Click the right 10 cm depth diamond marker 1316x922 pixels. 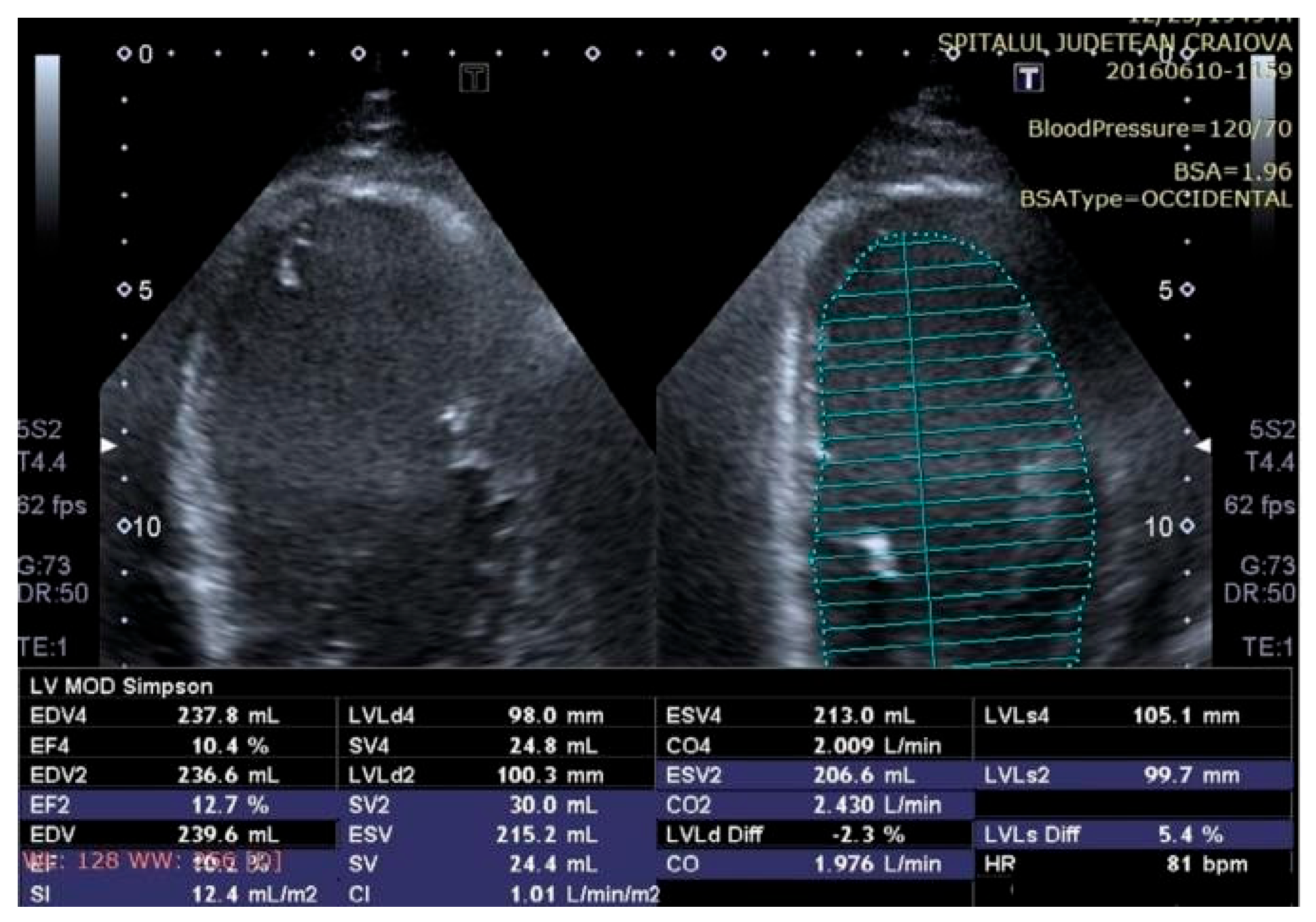[x=1188, y=526]
